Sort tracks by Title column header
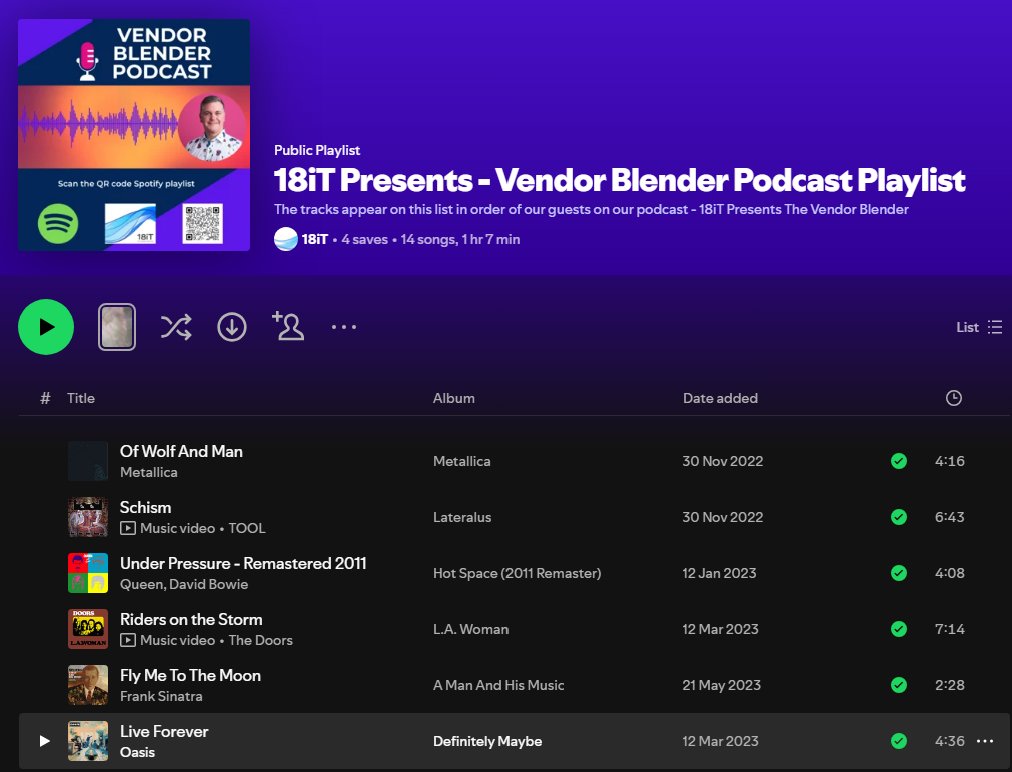Image resolution: width=1012 pixels, height=772 pixels. click(x=81, y=398)
